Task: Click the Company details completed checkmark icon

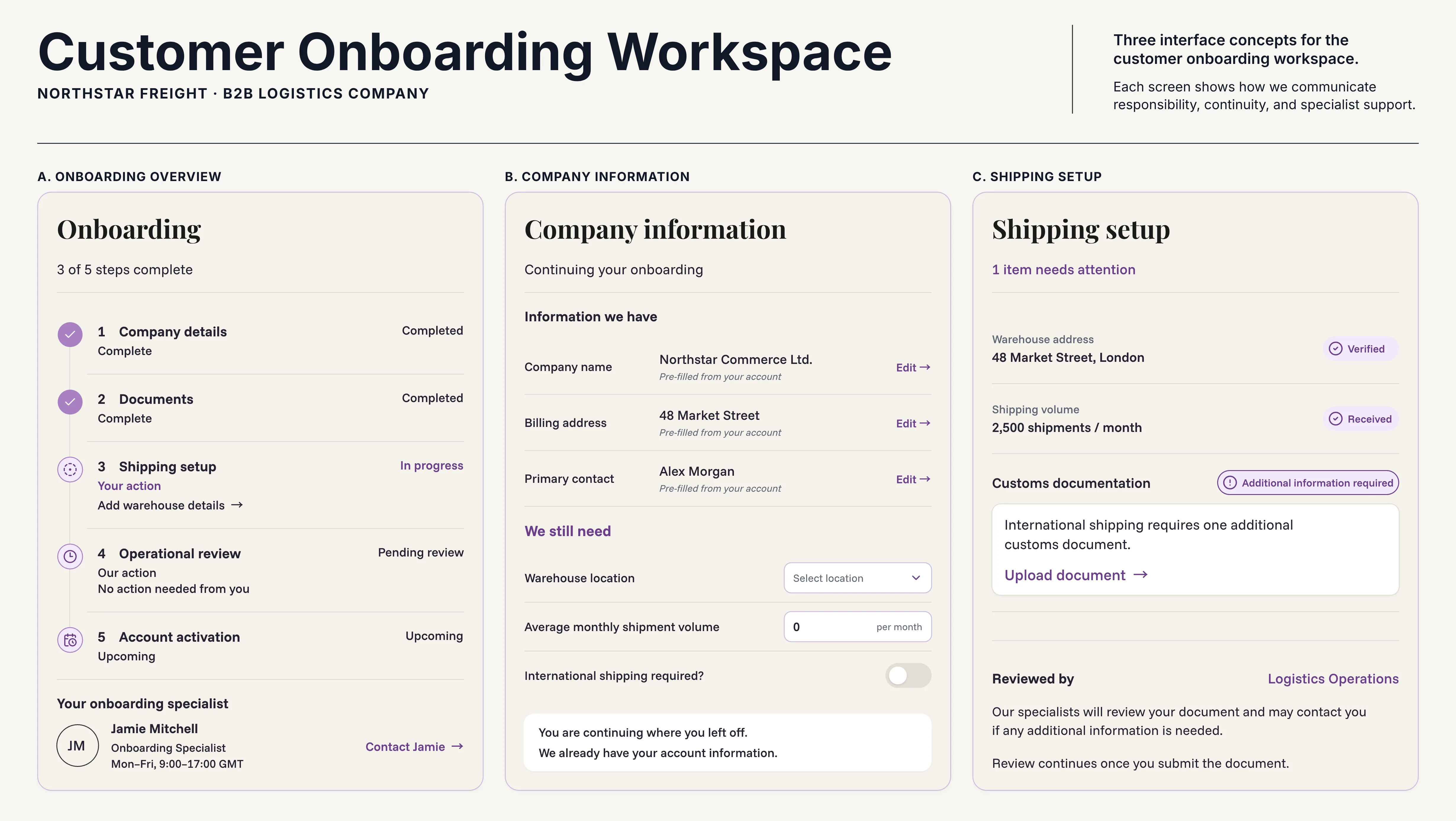Action: click(70, 335)
